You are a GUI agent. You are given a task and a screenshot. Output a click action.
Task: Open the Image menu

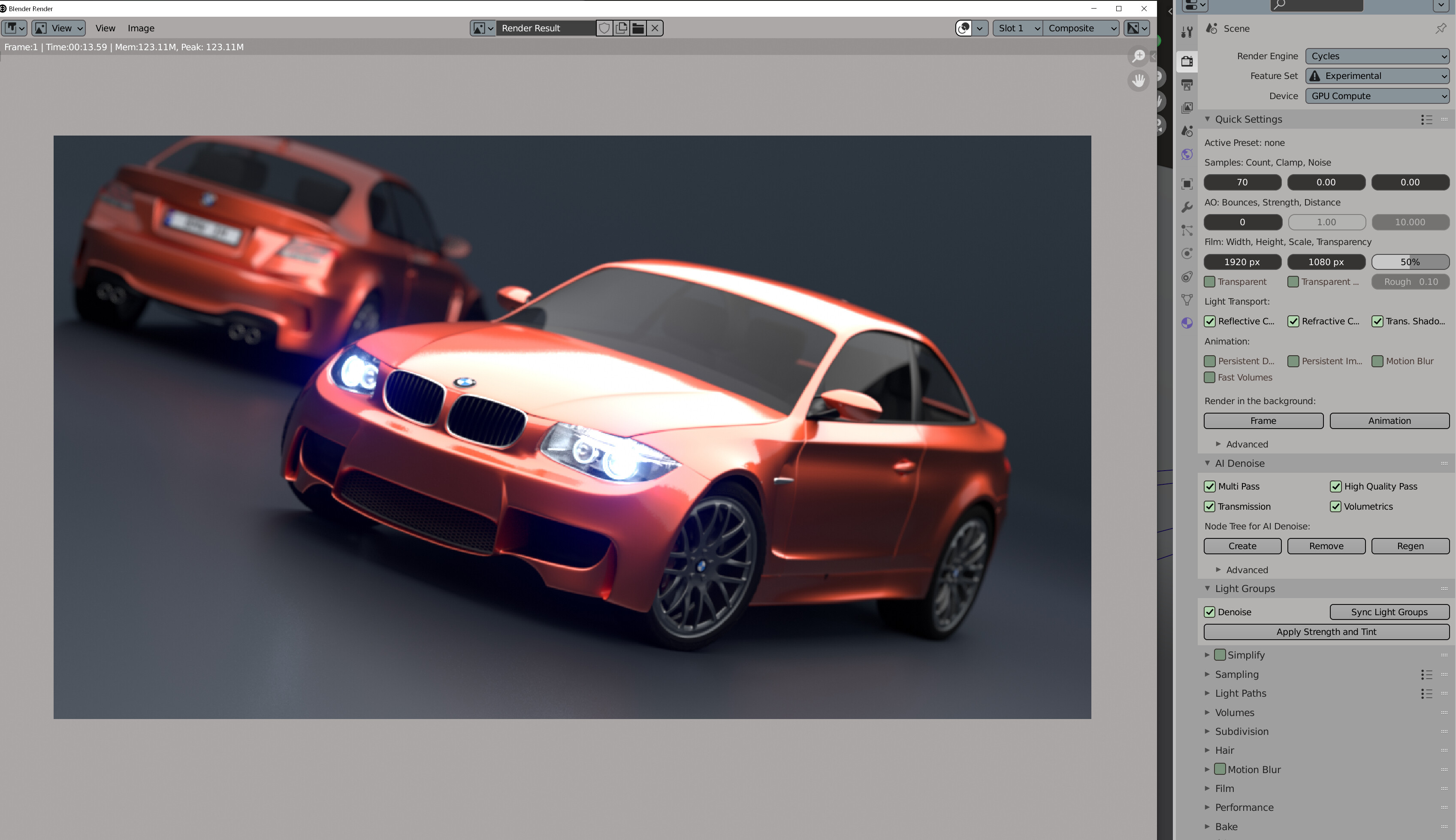coord(141,28)
